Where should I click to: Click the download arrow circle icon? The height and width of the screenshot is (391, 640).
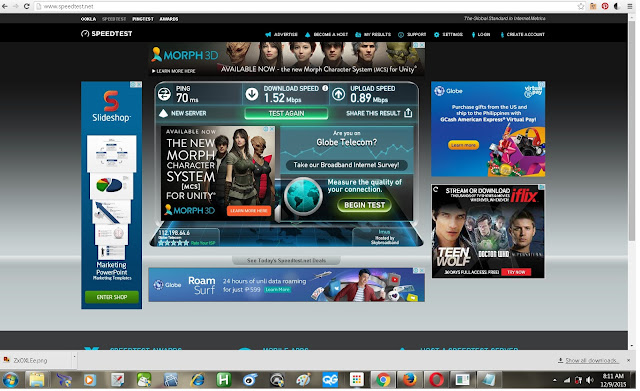[252, 94]
